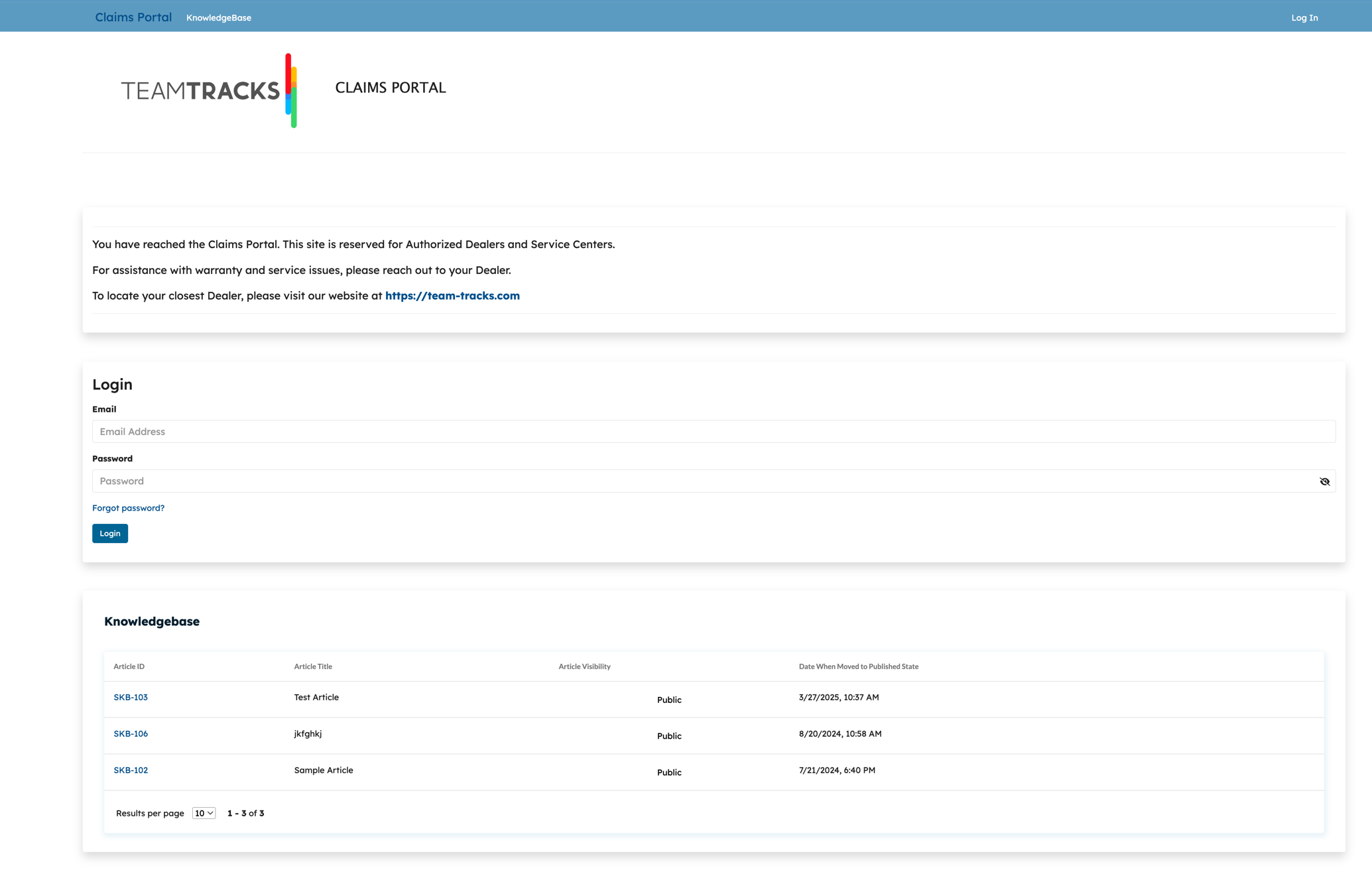Image resolution: width=1372 pixels, height=884 pixels.
Task: Select the "Sample Article" title cell
Action: [324, 770]
